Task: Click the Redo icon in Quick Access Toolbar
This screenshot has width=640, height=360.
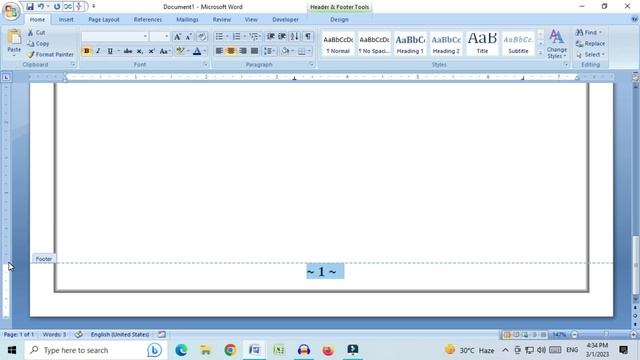Action: point(57,7)
